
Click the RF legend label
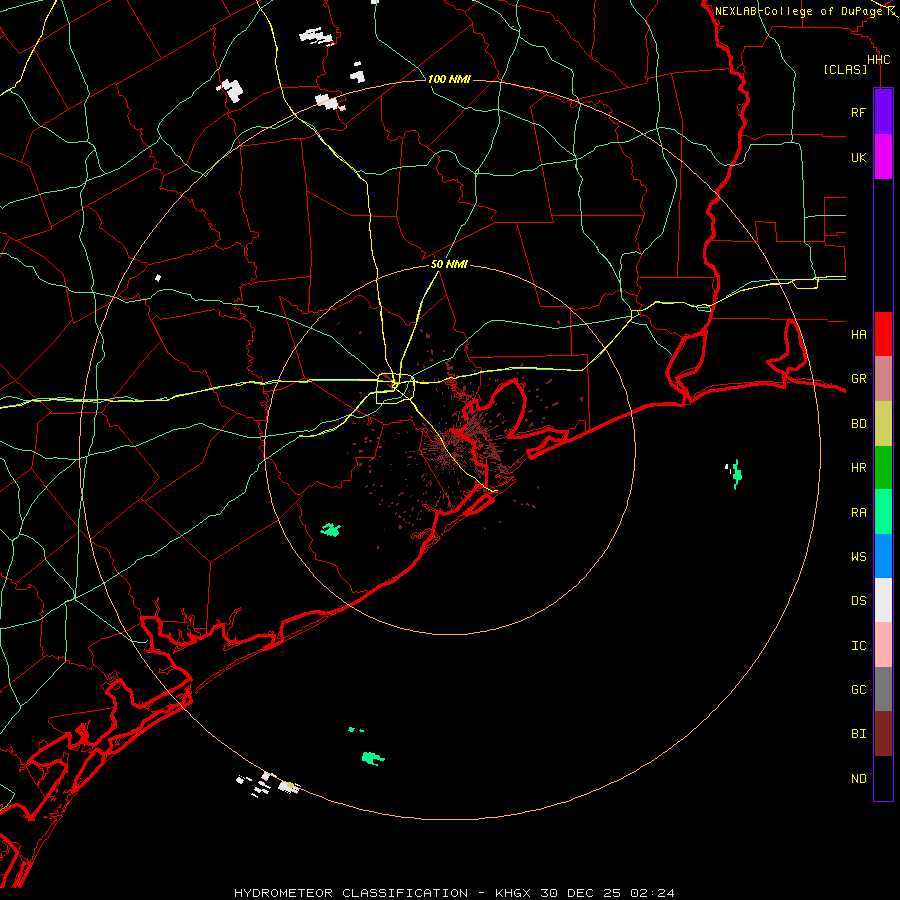[x=858, y=112]
